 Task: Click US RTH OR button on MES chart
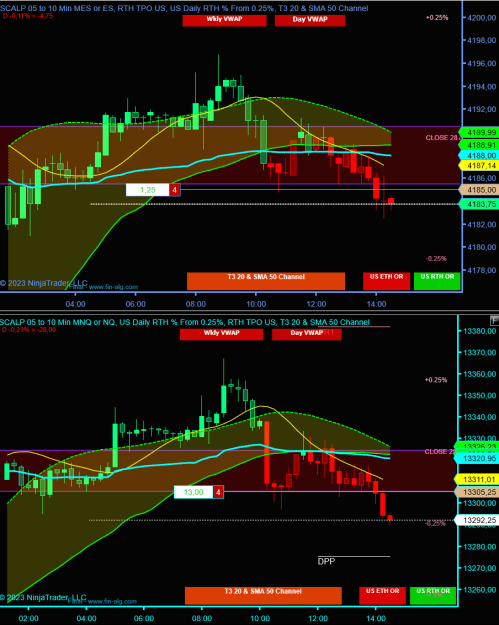pos(437,281)
